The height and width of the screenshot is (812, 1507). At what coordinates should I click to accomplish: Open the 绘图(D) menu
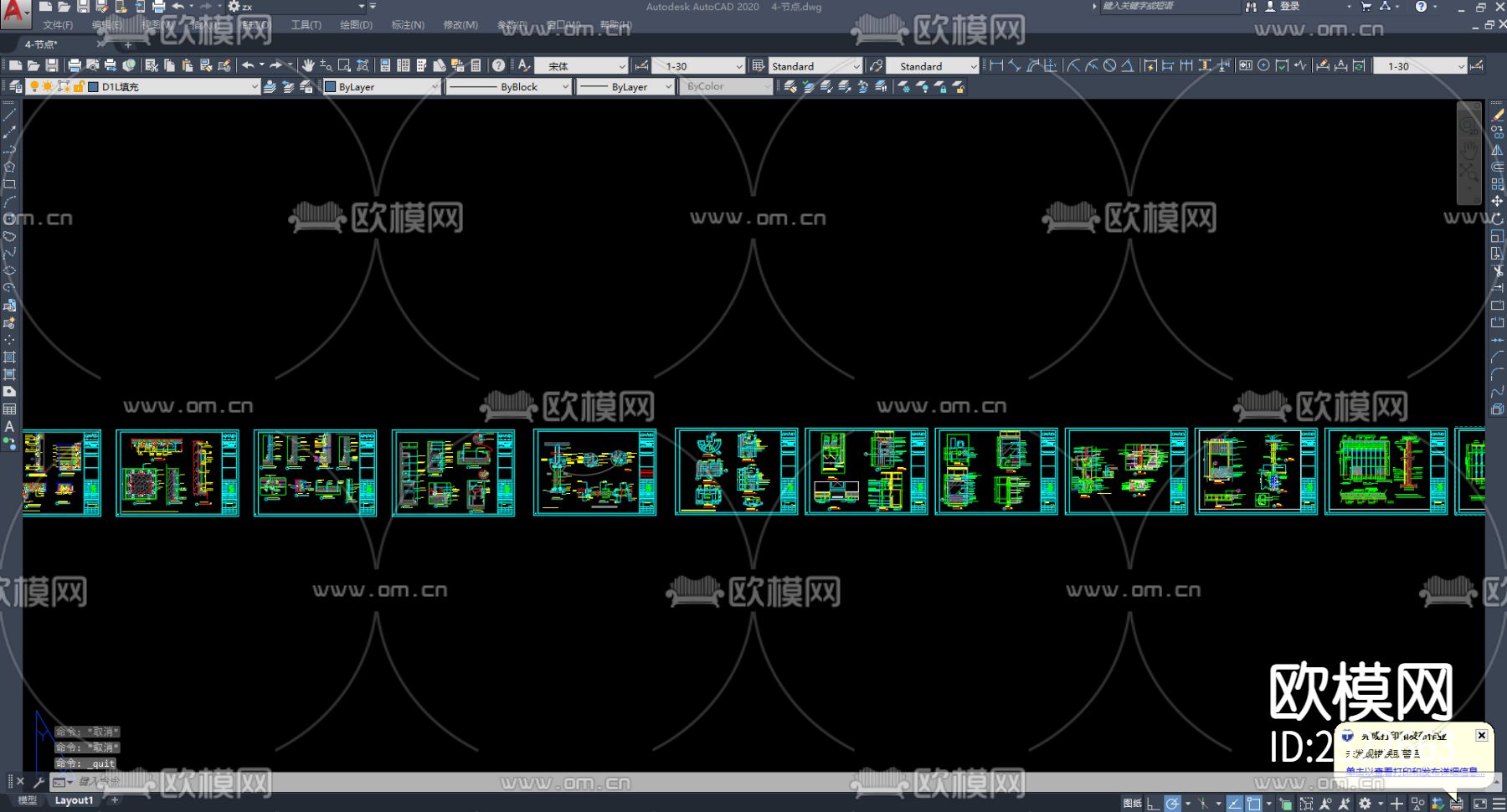[356, 25]
